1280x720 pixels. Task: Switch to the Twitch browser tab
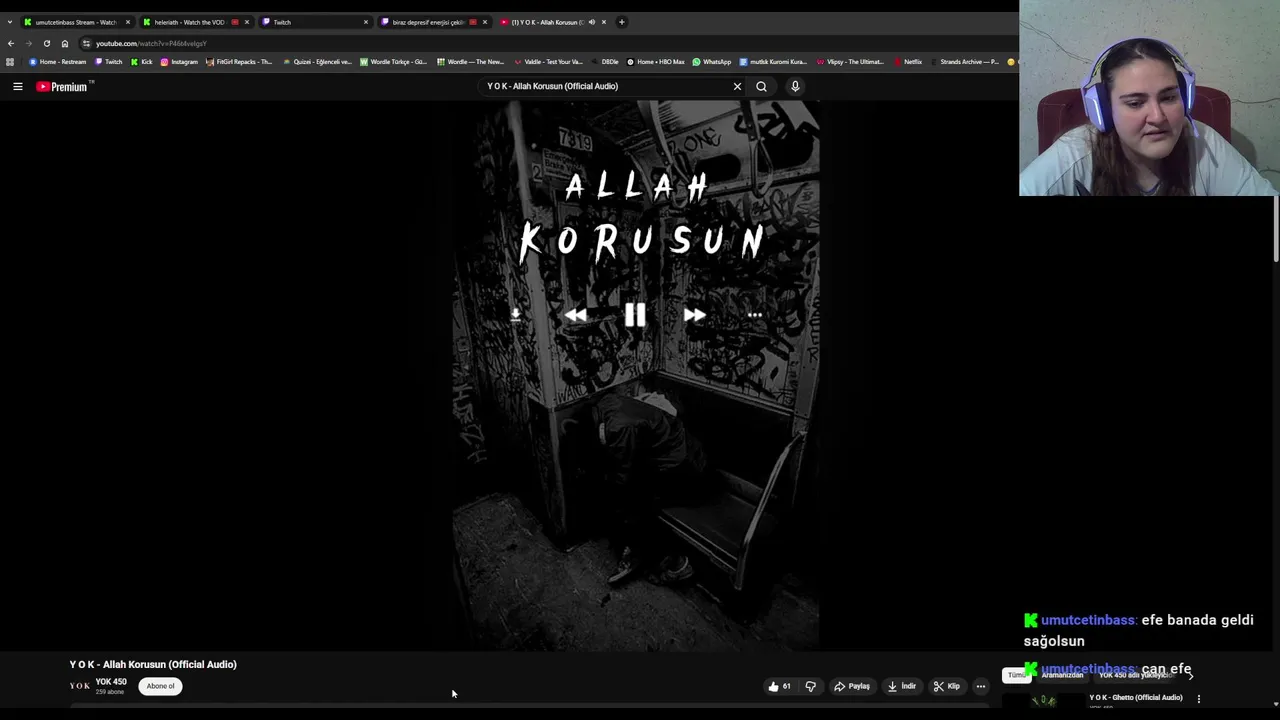(314, 22)
